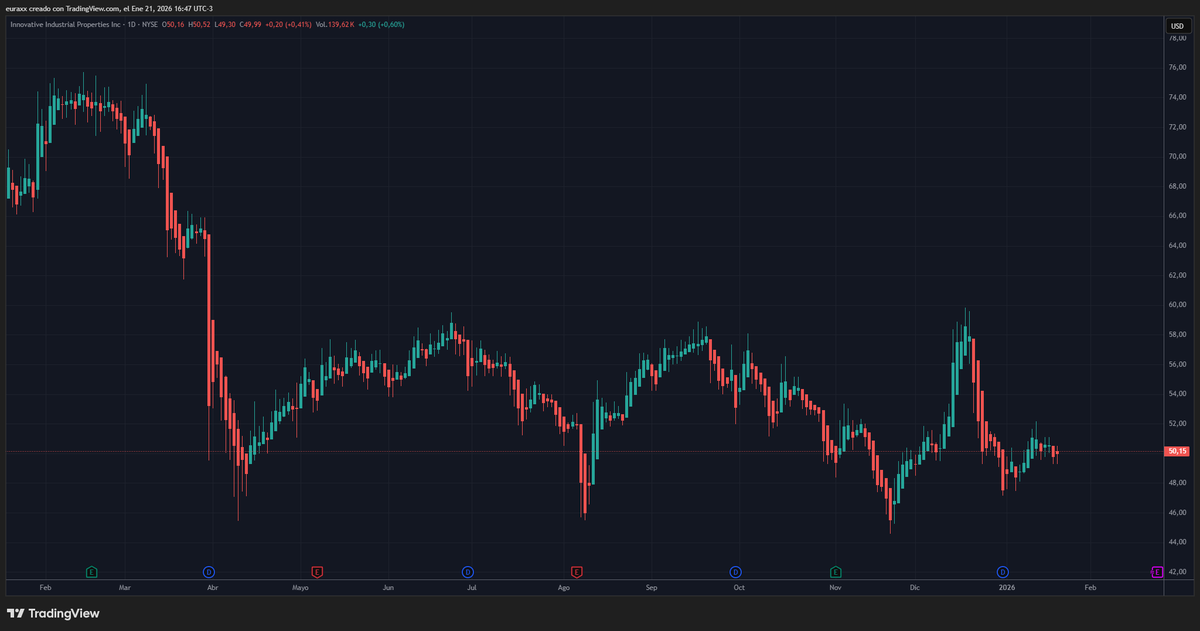This screenshot has width=1200, height=631.
Task: Click the green earnings badge below Feb
Action: tap(91, 571)
